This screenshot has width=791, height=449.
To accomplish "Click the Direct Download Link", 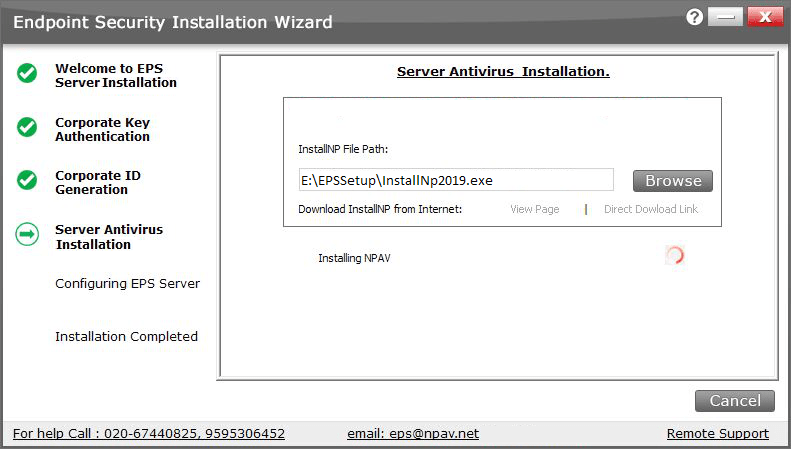I will (651, 209).
